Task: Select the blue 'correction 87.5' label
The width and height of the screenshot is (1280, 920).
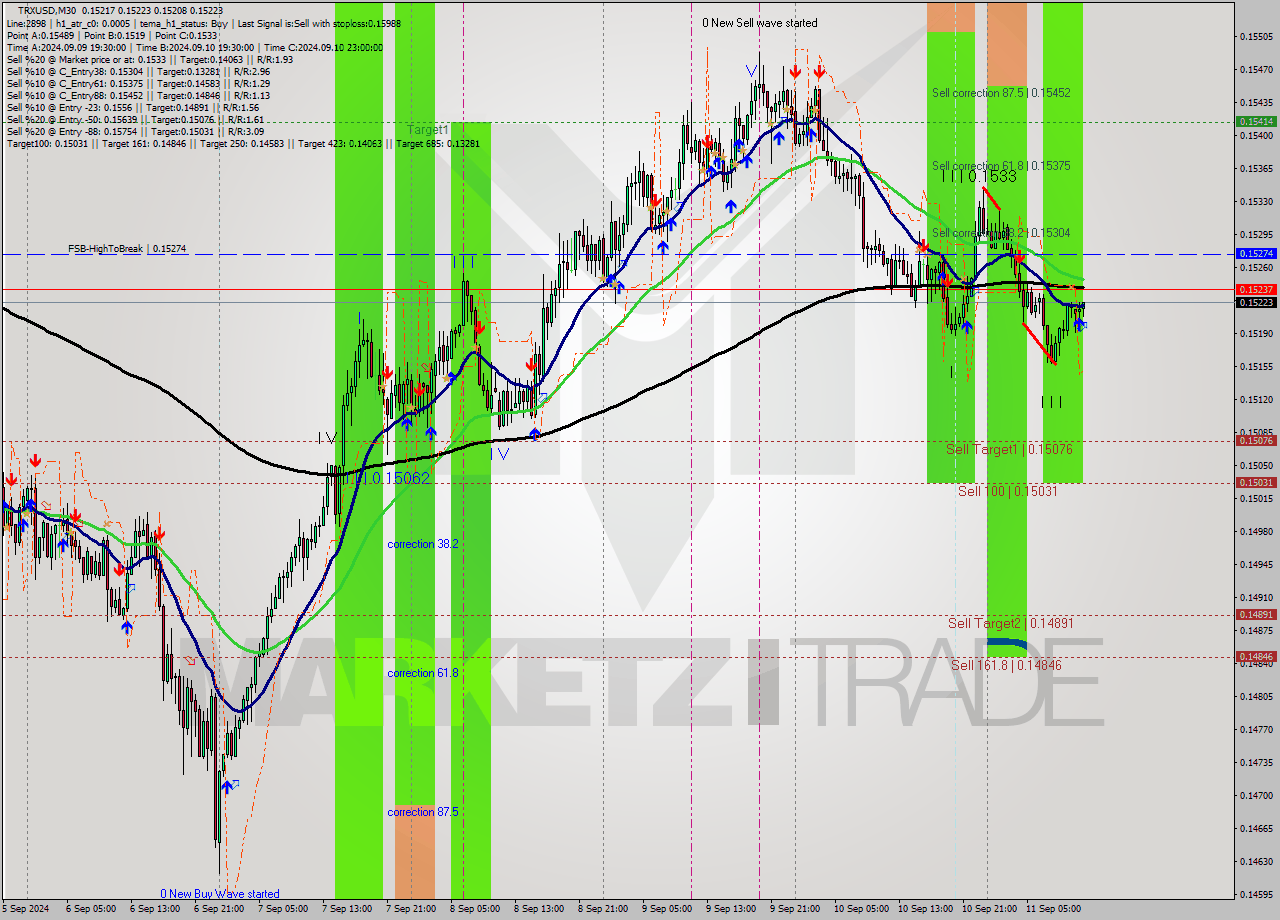Action: click(423, 812)
